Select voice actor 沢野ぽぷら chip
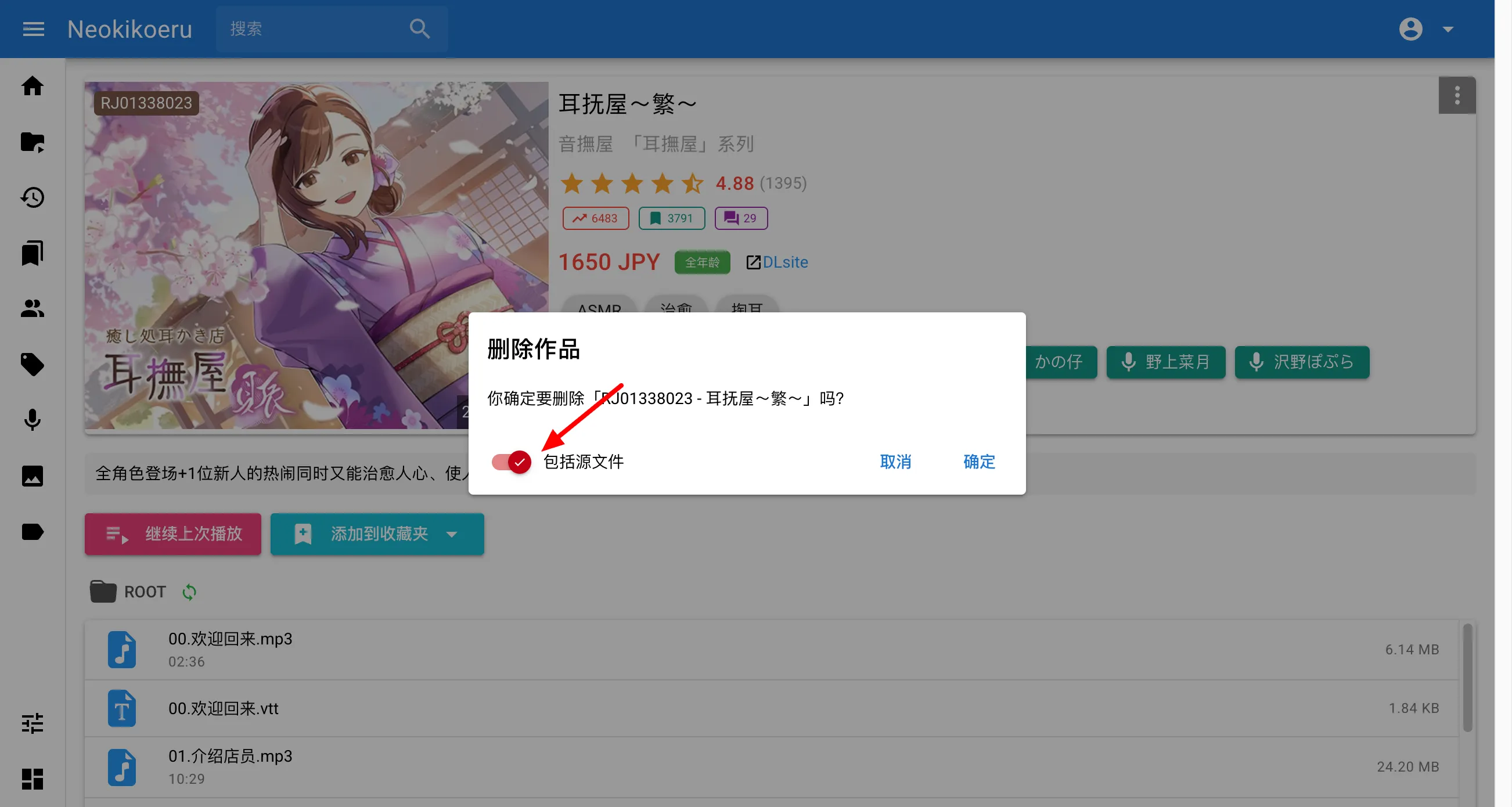 pos(1302,362)
